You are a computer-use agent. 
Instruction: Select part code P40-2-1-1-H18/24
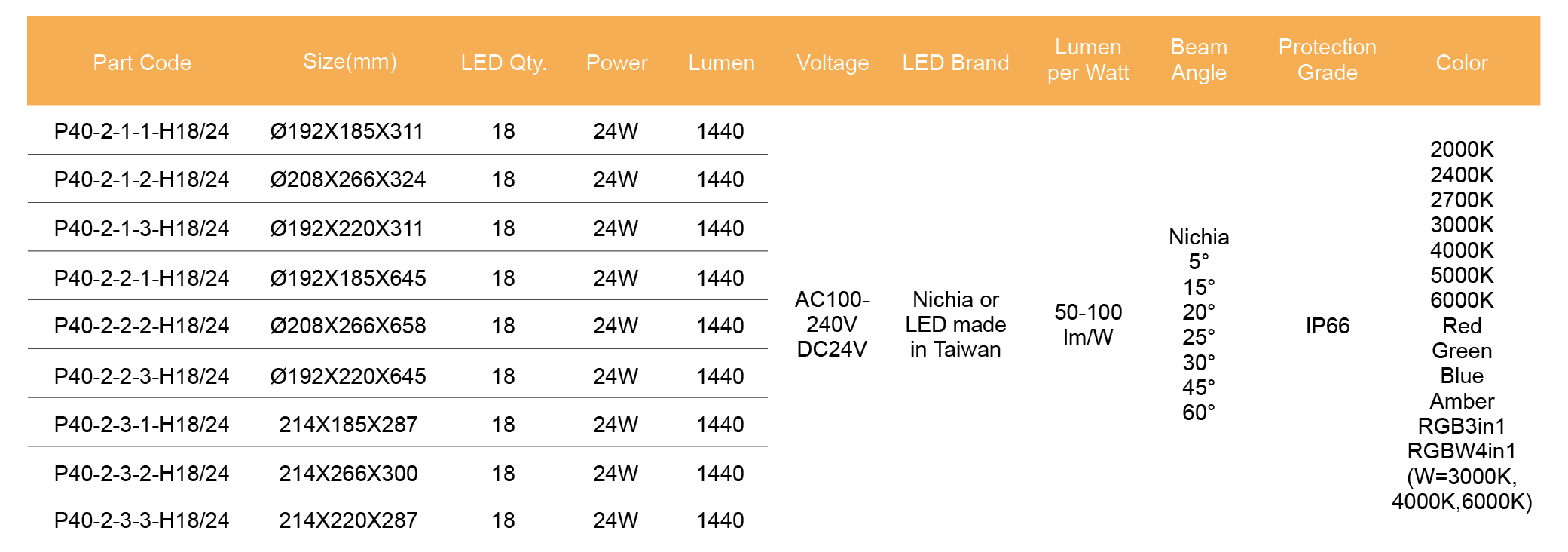pyautogui.click(x=142, y=131)
